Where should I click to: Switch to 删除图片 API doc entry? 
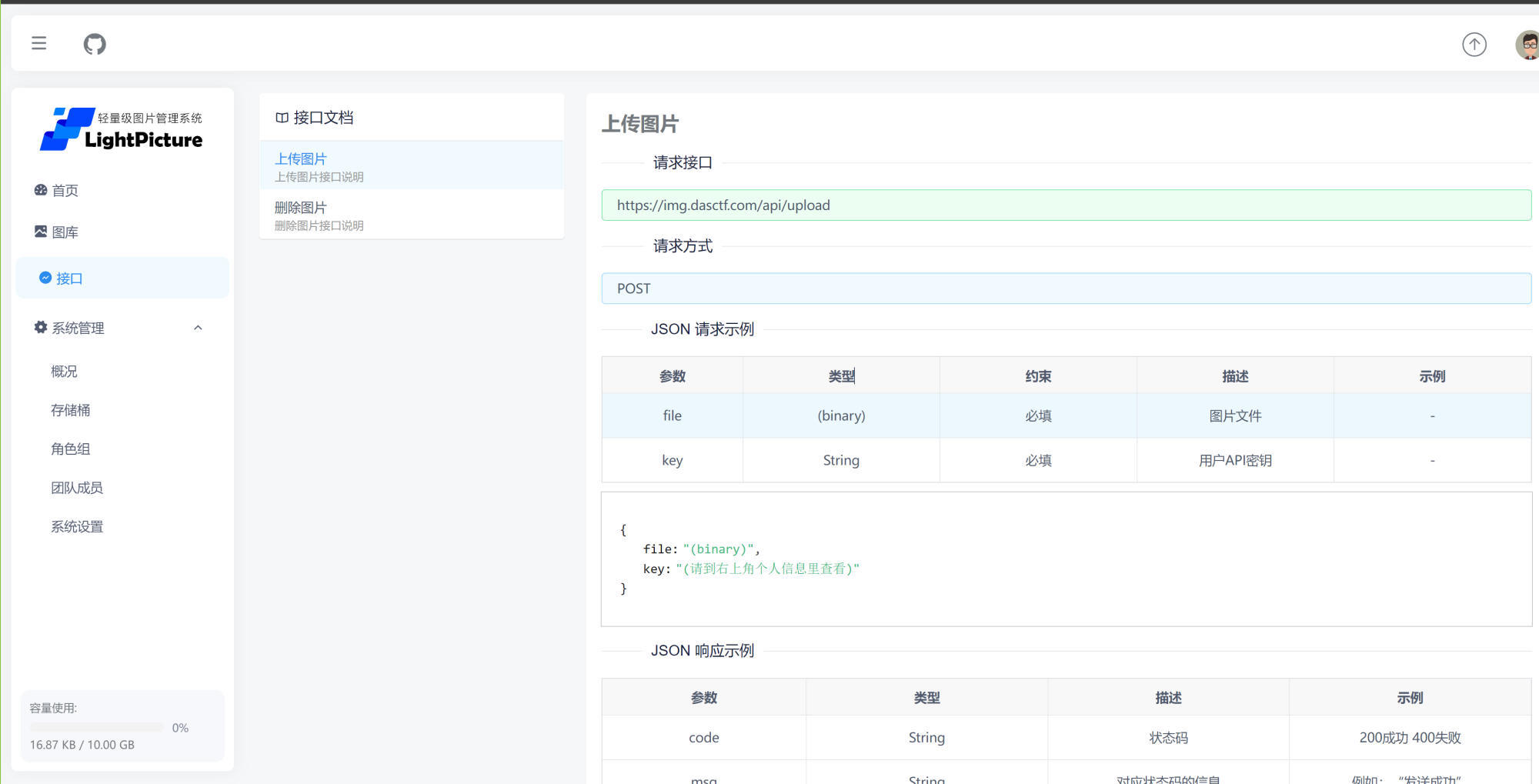411,215
